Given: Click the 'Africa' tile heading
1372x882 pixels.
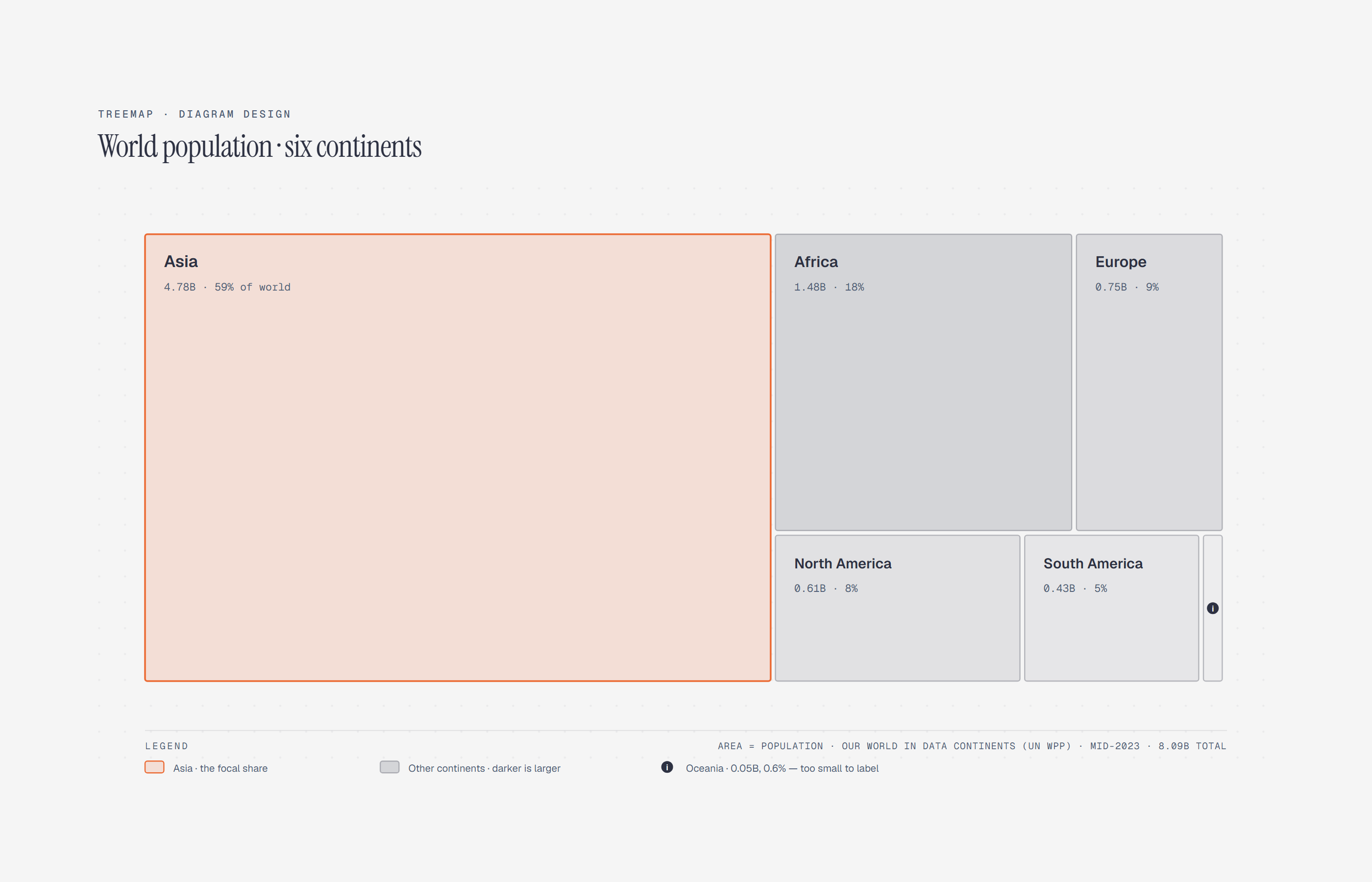Looking at the screenshot, I should (816, 262).
